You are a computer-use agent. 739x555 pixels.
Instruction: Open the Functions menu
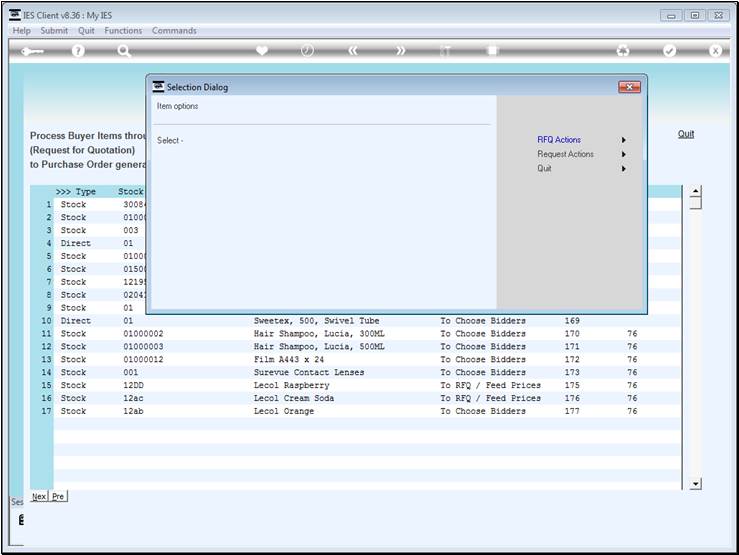tap(123, 31)
